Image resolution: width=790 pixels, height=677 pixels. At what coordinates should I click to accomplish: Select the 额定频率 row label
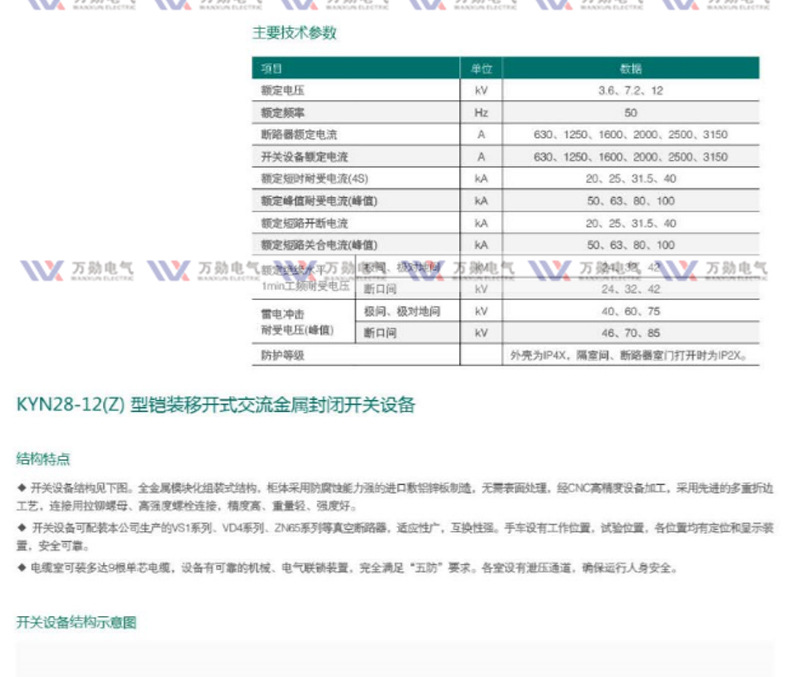tap(283, 113)
